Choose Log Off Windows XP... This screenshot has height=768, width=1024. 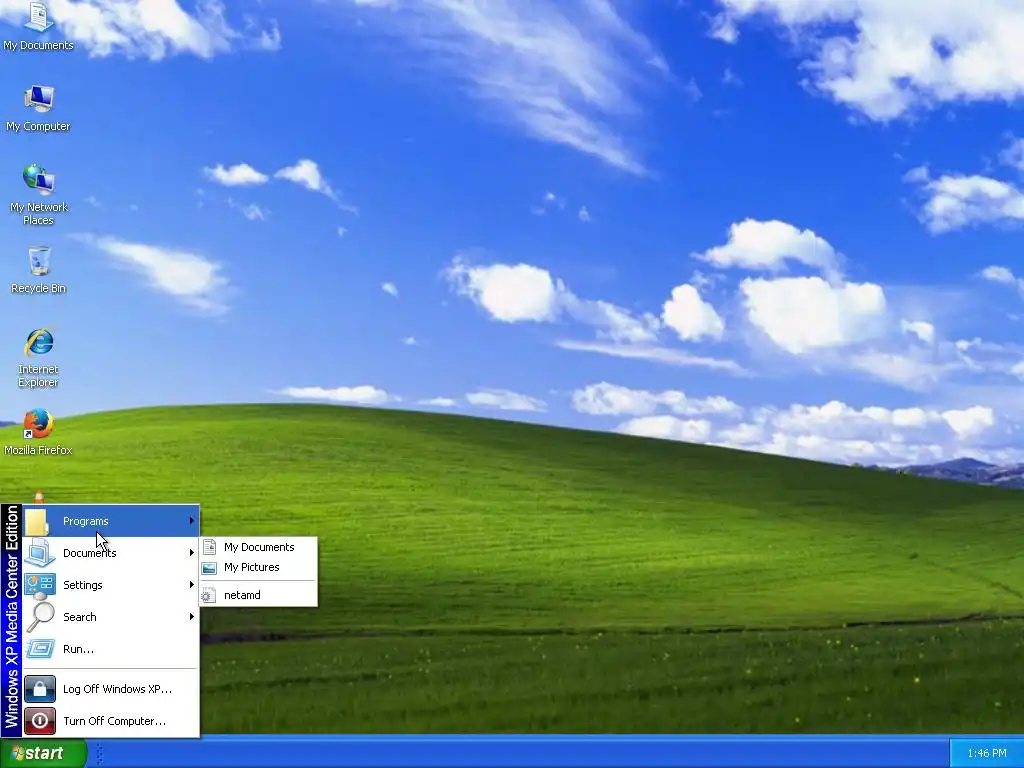click(x=111, y=689)
